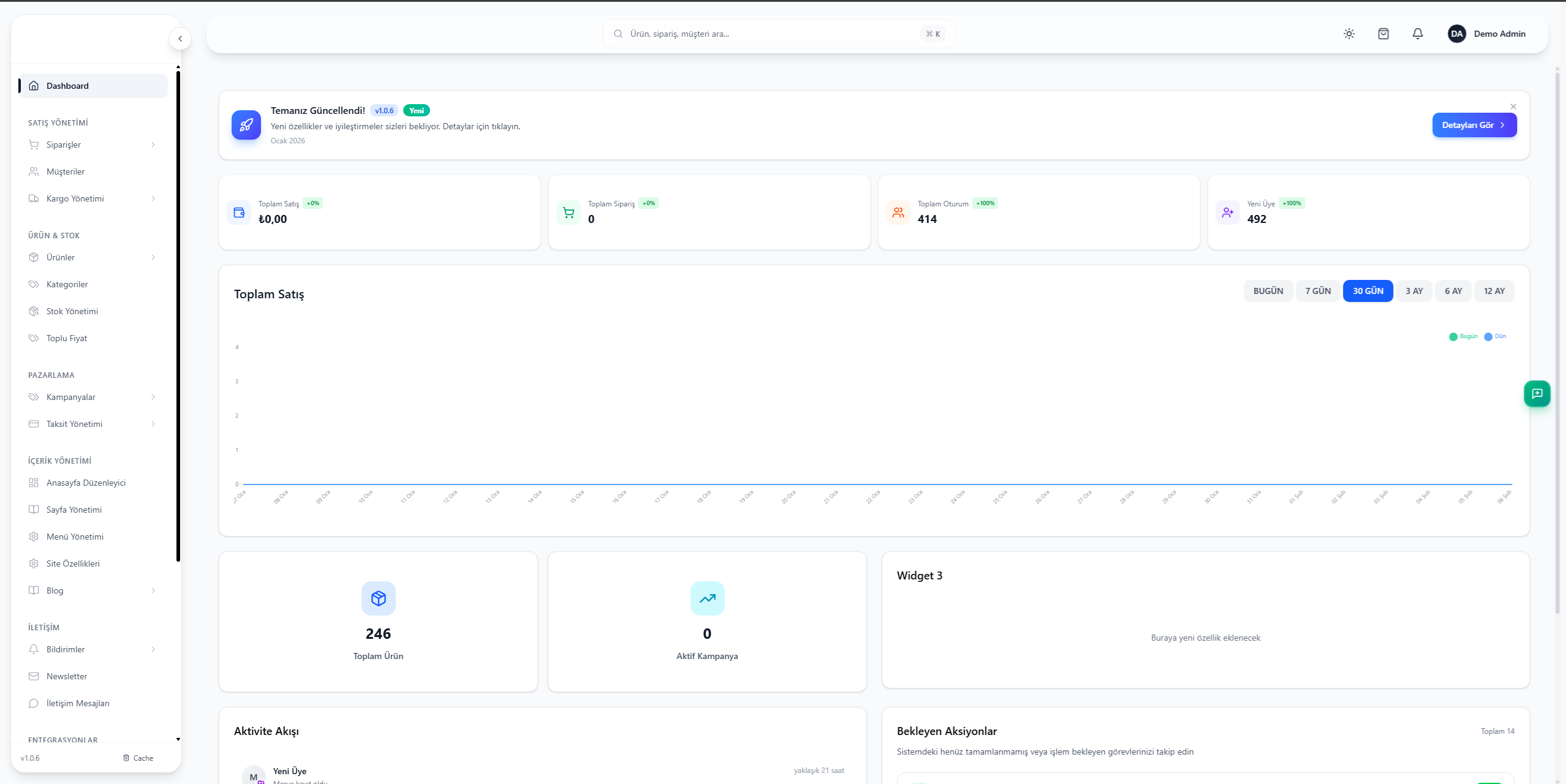Click the sidebar scrollbar thumb

[x=178, y=315]
